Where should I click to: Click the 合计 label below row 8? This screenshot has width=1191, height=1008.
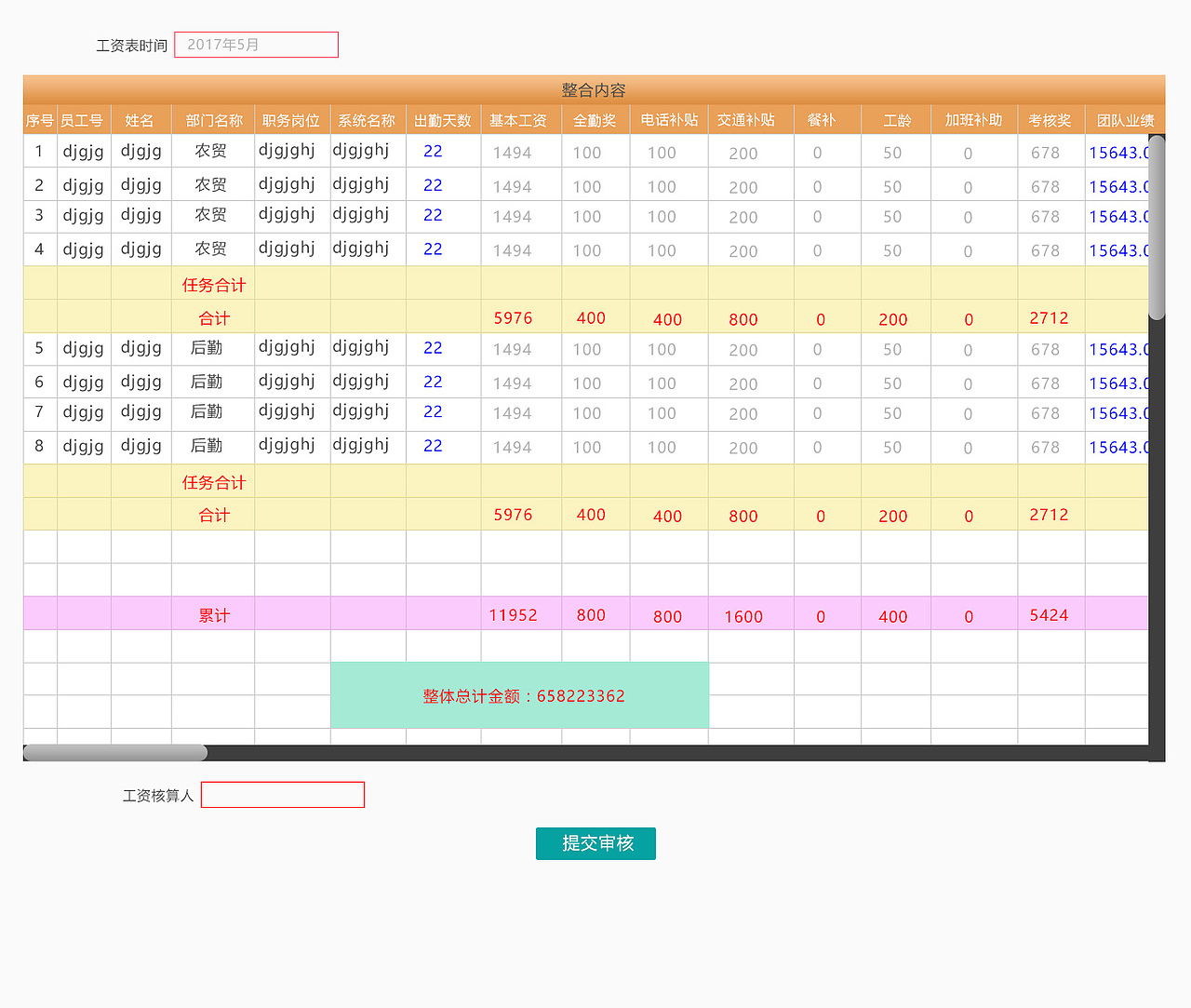(x=214, y=515)
